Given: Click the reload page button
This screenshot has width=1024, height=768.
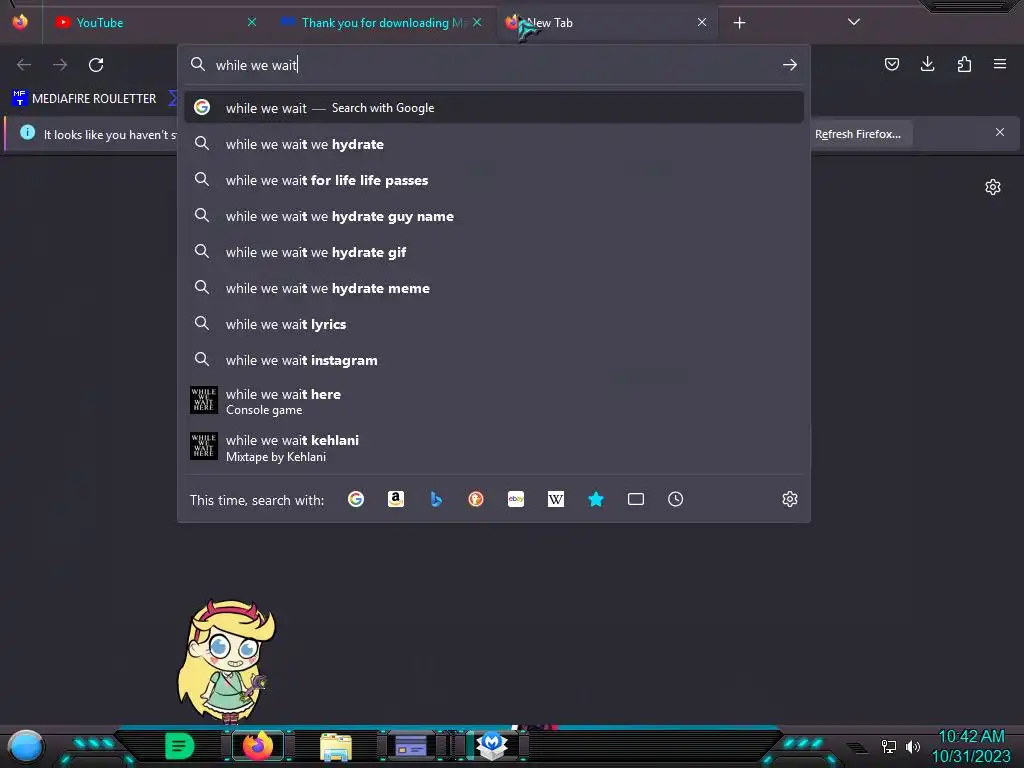Looking at the screenshot, I should [x=96, y=65].
